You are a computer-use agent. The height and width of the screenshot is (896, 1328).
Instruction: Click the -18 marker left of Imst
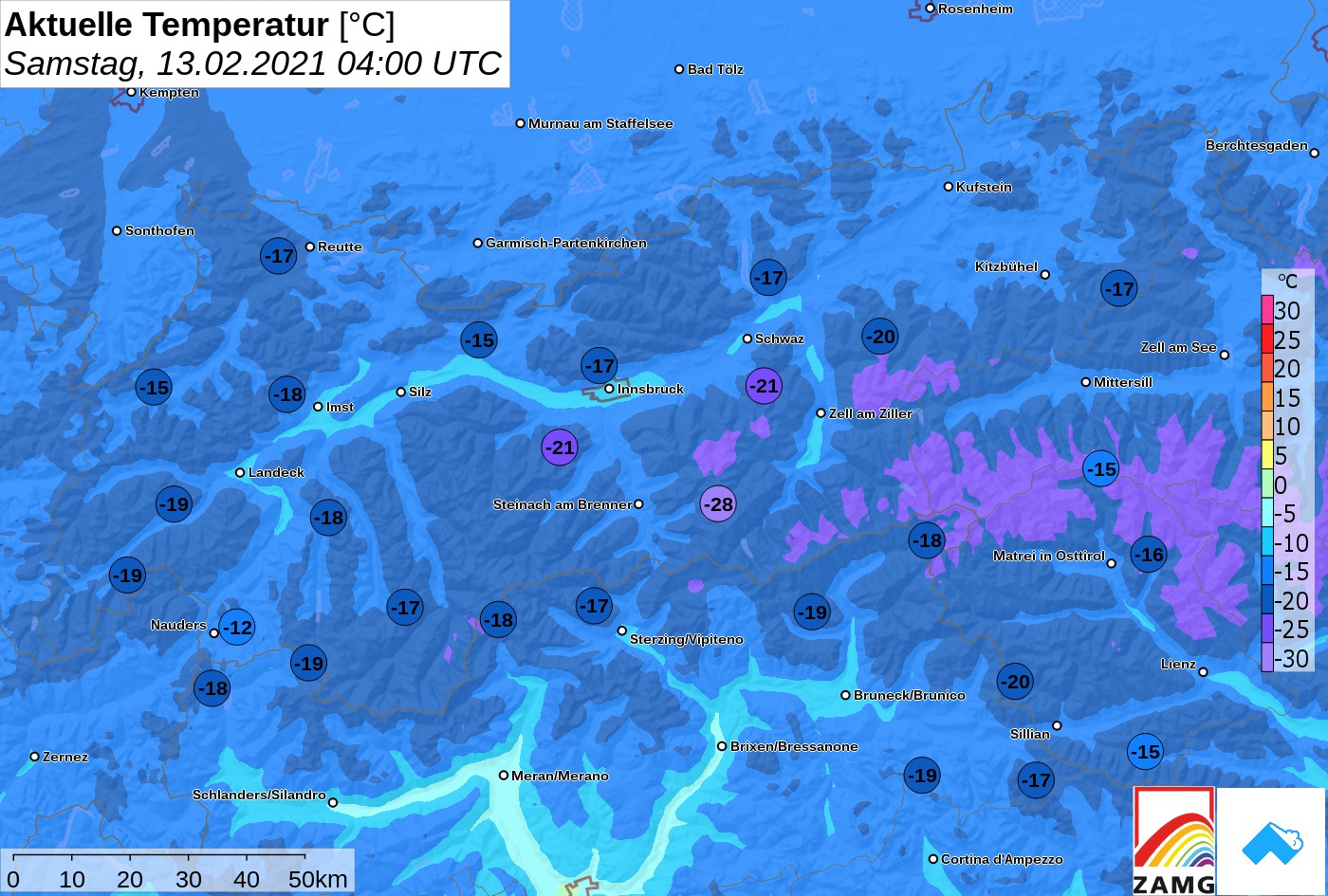click(287, 394)
